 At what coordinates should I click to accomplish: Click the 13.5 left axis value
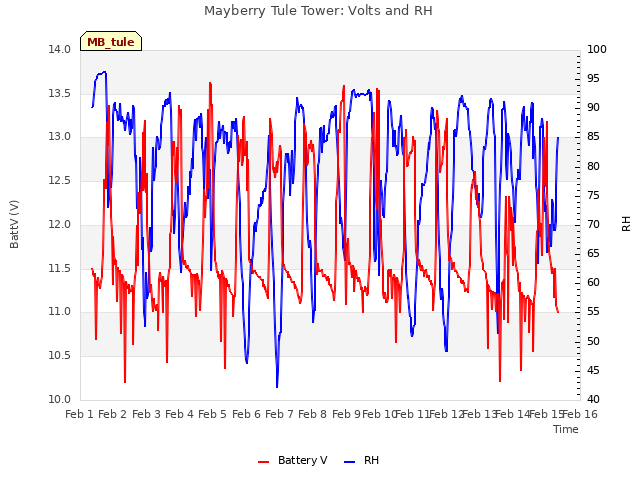[59, 93]
